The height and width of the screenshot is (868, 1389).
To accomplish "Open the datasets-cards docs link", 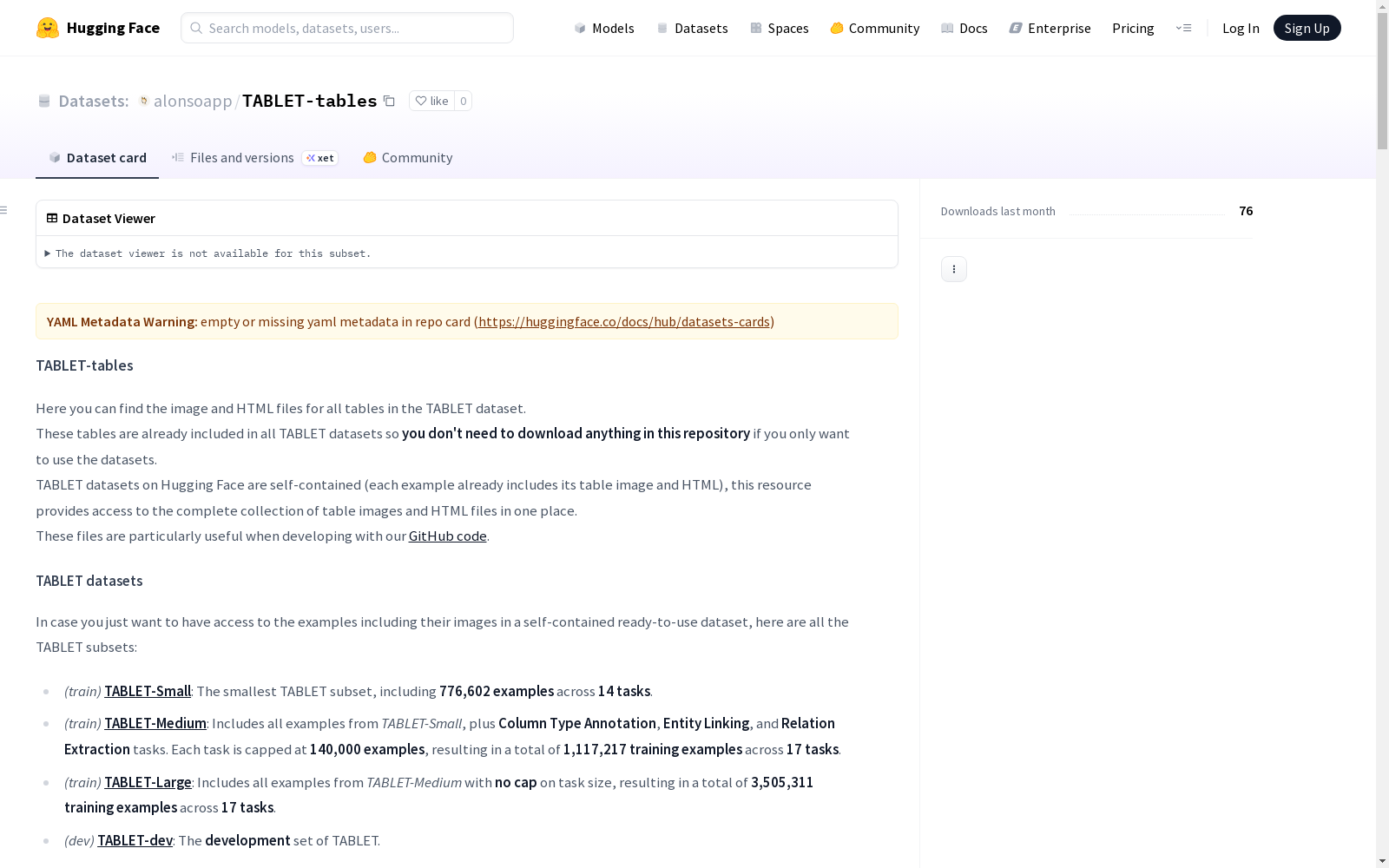I will point(624,321).
